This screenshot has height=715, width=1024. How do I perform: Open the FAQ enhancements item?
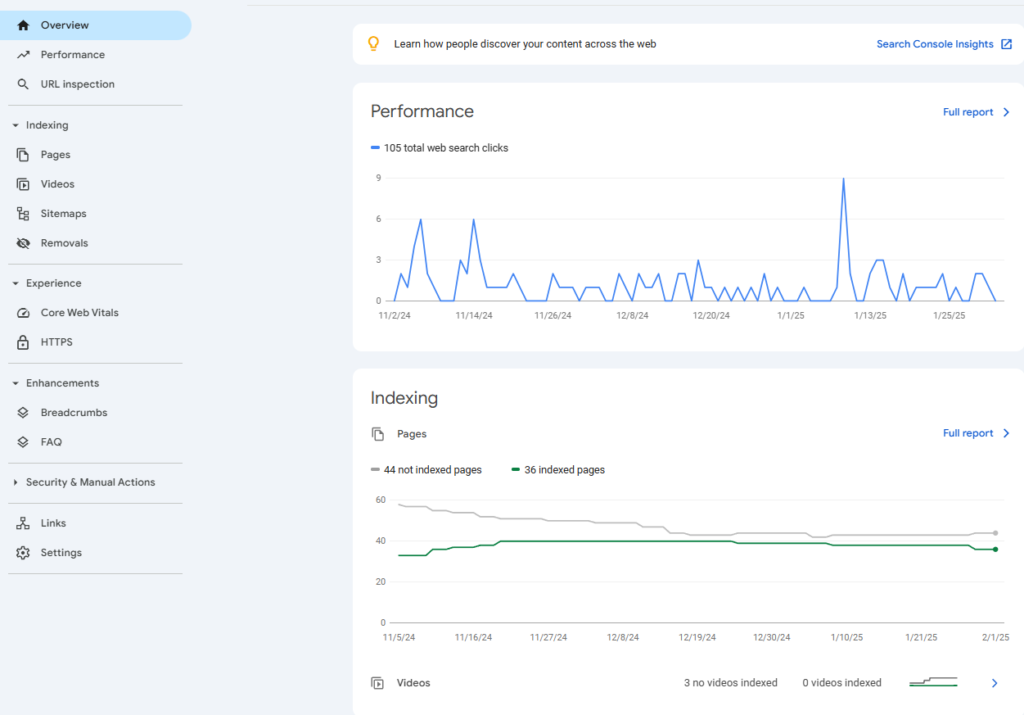(x=51, y=442)
